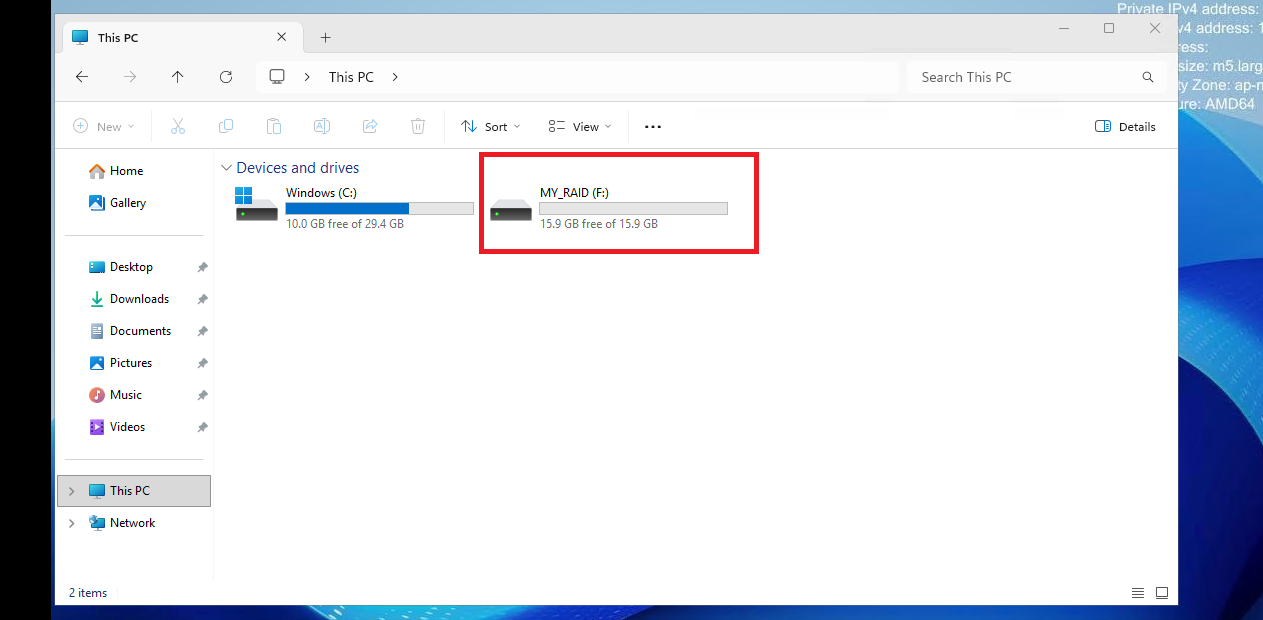Select the This PC tab
Image resolution: width=1263 pixels, height=620 pixels.
(180, 38)
